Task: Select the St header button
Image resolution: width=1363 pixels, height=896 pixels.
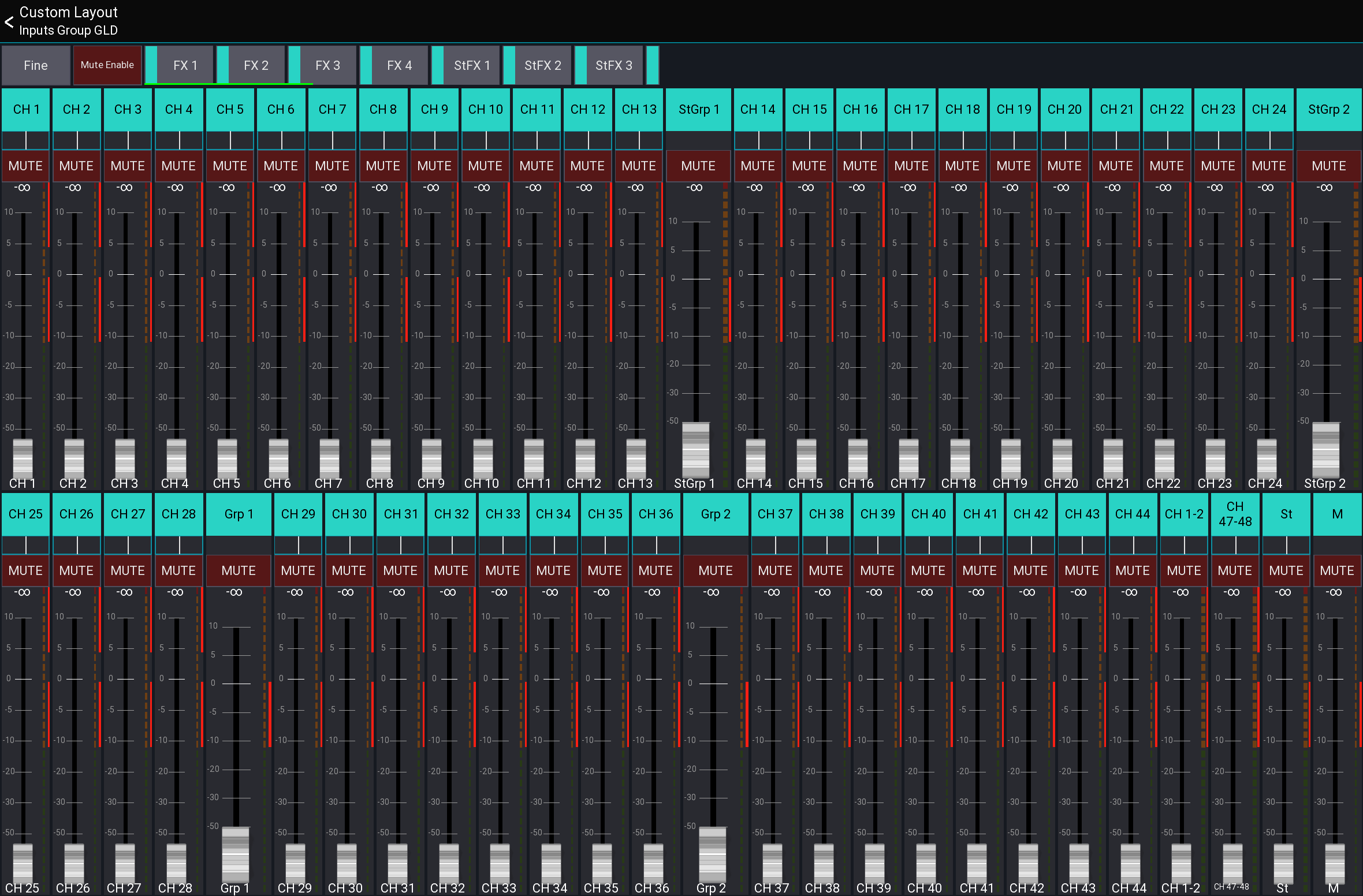Action: [1286, 514]
